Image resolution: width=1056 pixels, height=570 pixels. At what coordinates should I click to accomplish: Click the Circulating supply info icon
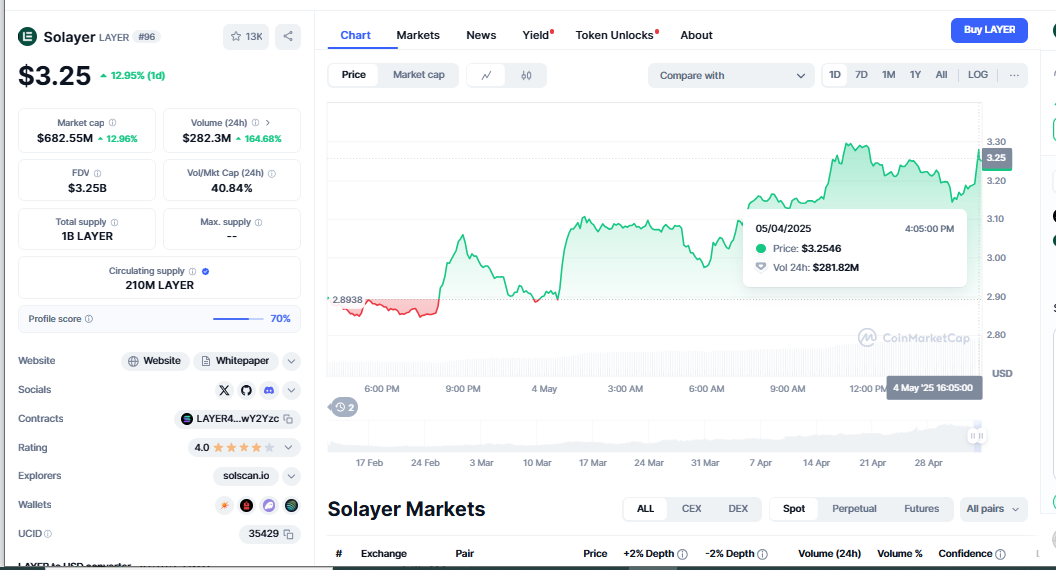(193, 272)
